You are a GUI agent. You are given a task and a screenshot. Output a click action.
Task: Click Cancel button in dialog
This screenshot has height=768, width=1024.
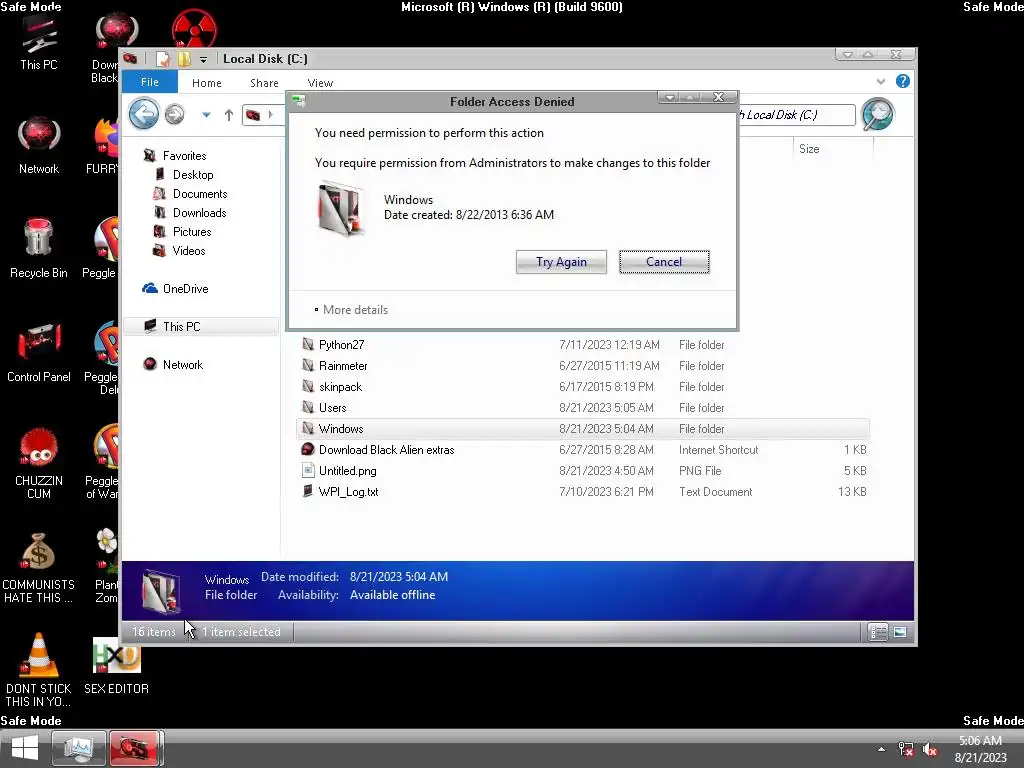[664, 262]
